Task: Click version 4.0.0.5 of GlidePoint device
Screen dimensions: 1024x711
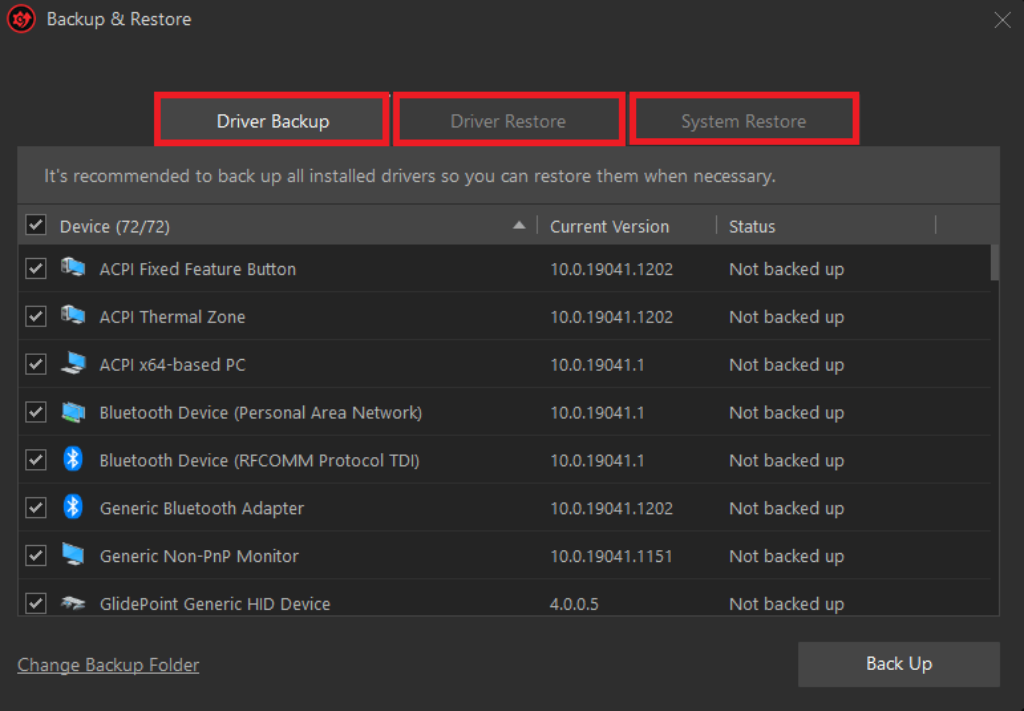Action: point(574,604)
